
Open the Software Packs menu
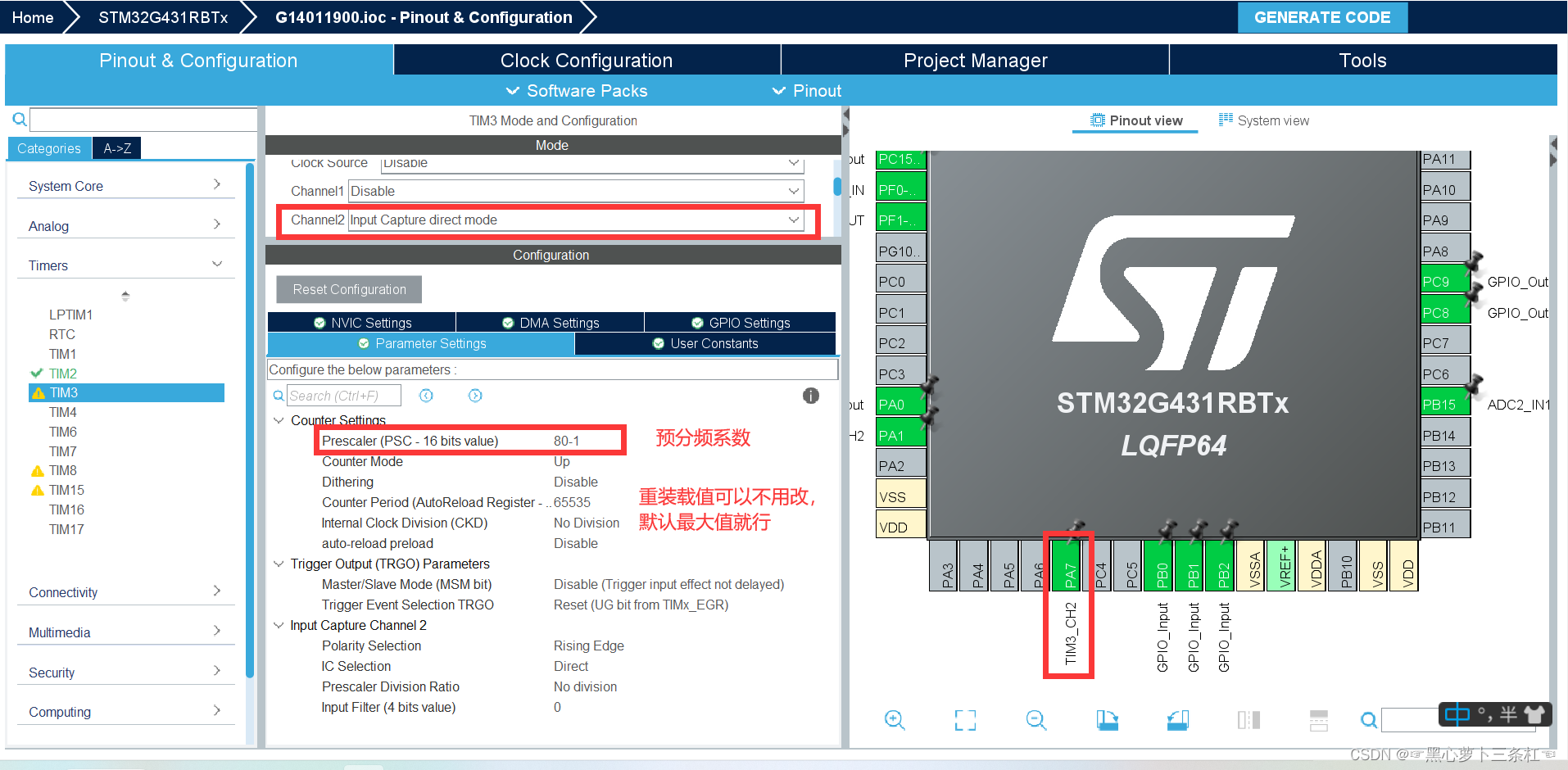(x=577, y=91)
